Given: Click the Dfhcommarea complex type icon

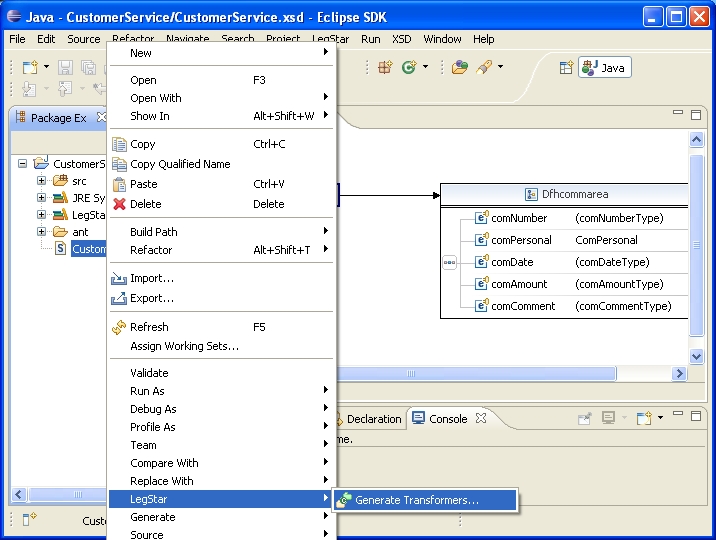Looking at the screenshot, I should [x=531, y=194].
